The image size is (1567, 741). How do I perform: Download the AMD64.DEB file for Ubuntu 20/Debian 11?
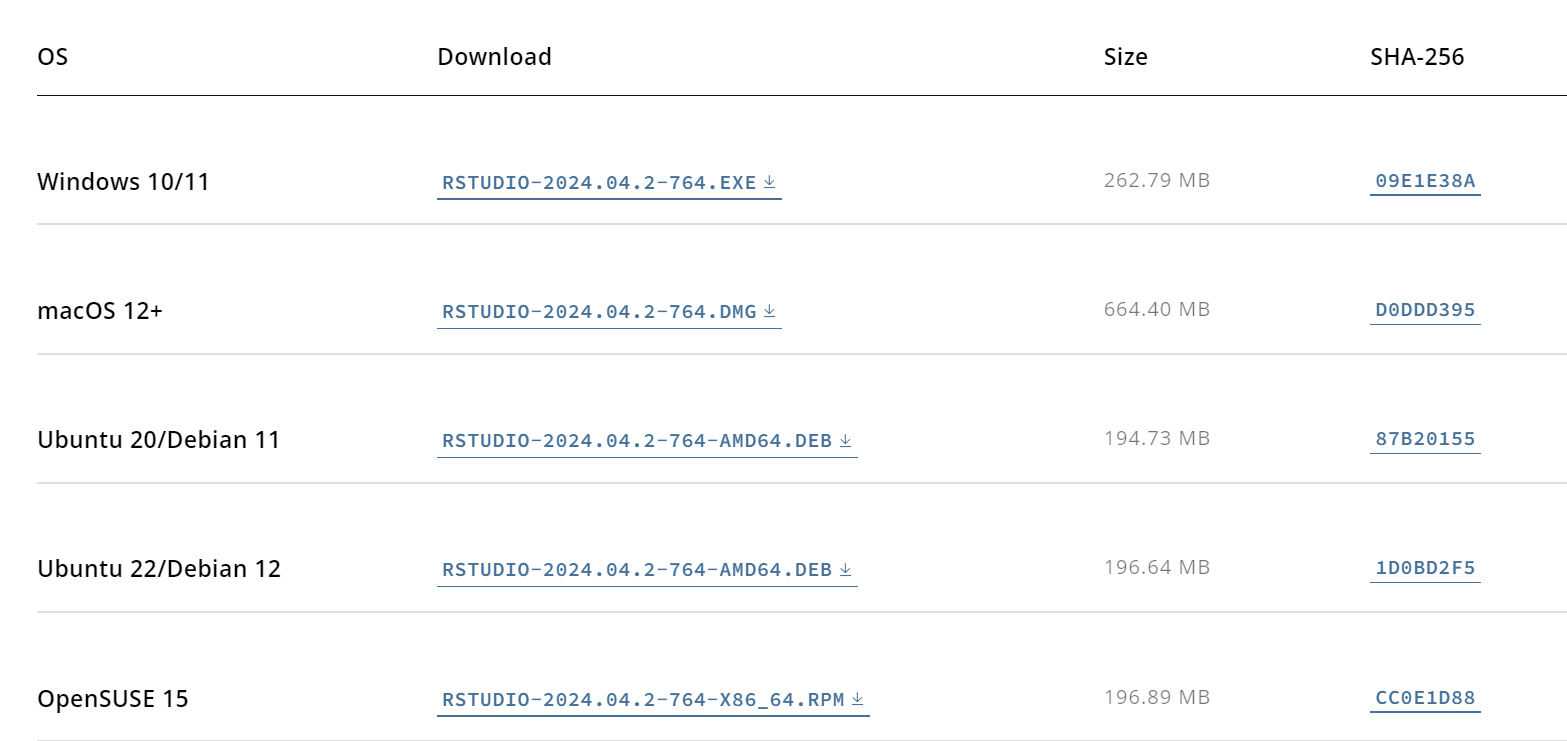tap(637, 441)
